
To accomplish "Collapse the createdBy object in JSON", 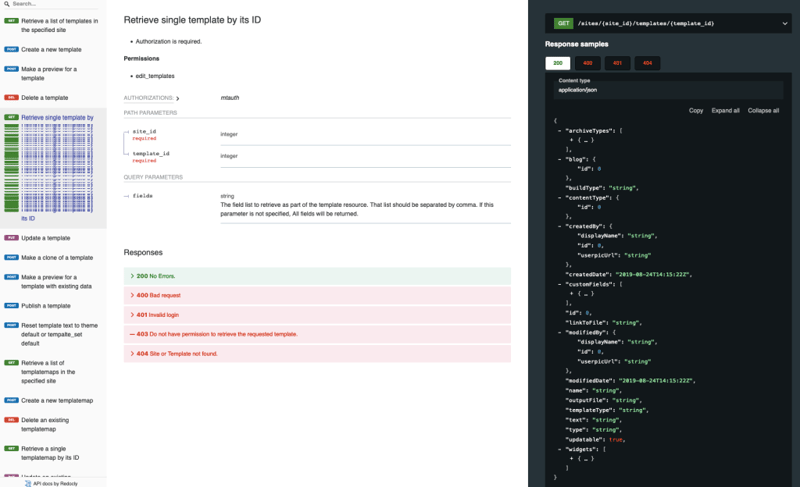I will click(559, 226).
